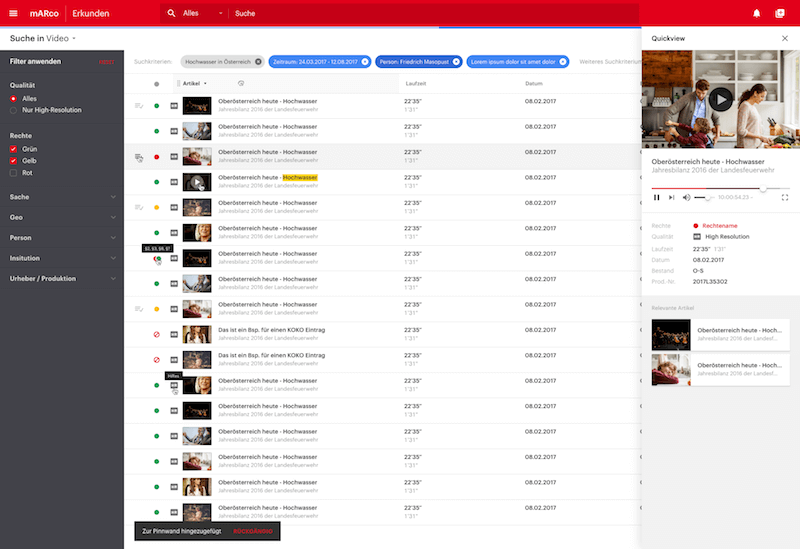The image size is (800, 549).
Task: Click the film icon on first result row
Action: pos(174,106)
